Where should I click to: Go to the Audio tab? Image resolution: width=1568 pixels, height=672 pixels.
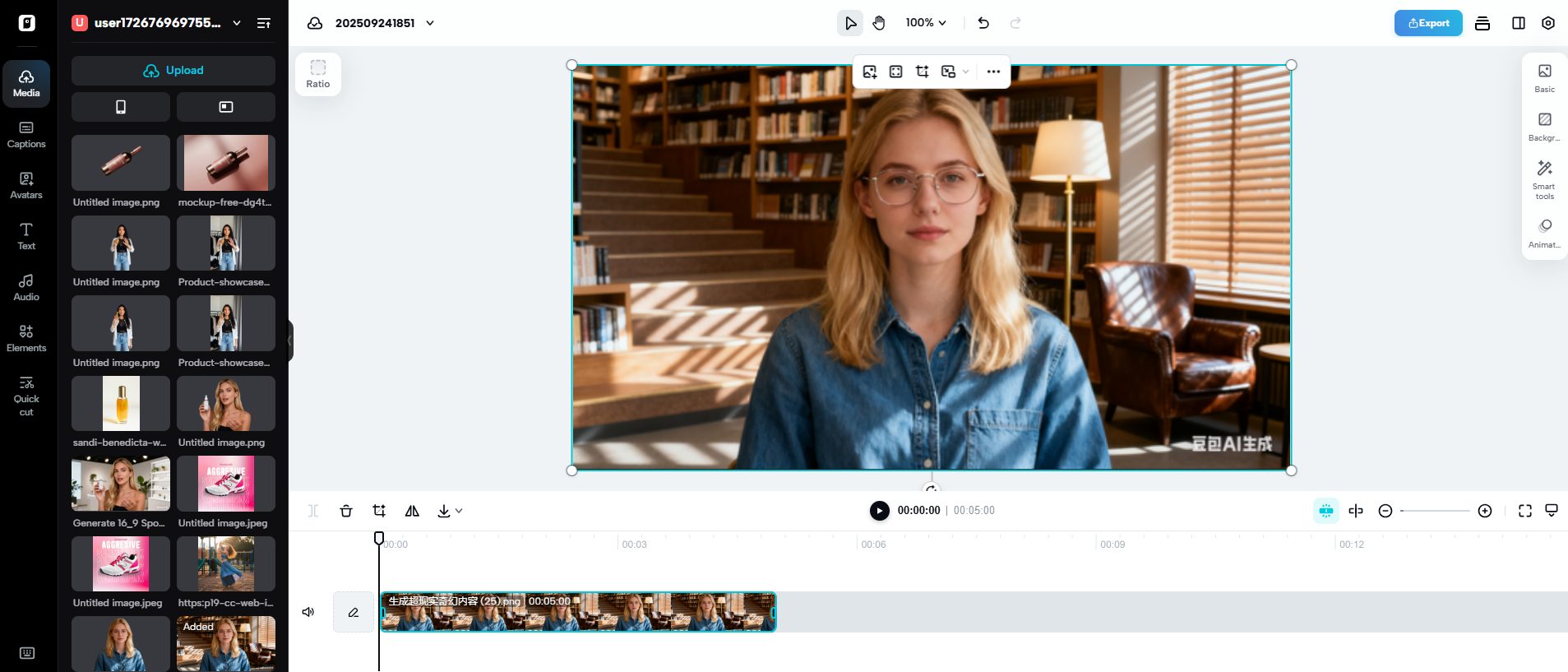point(26,288)
